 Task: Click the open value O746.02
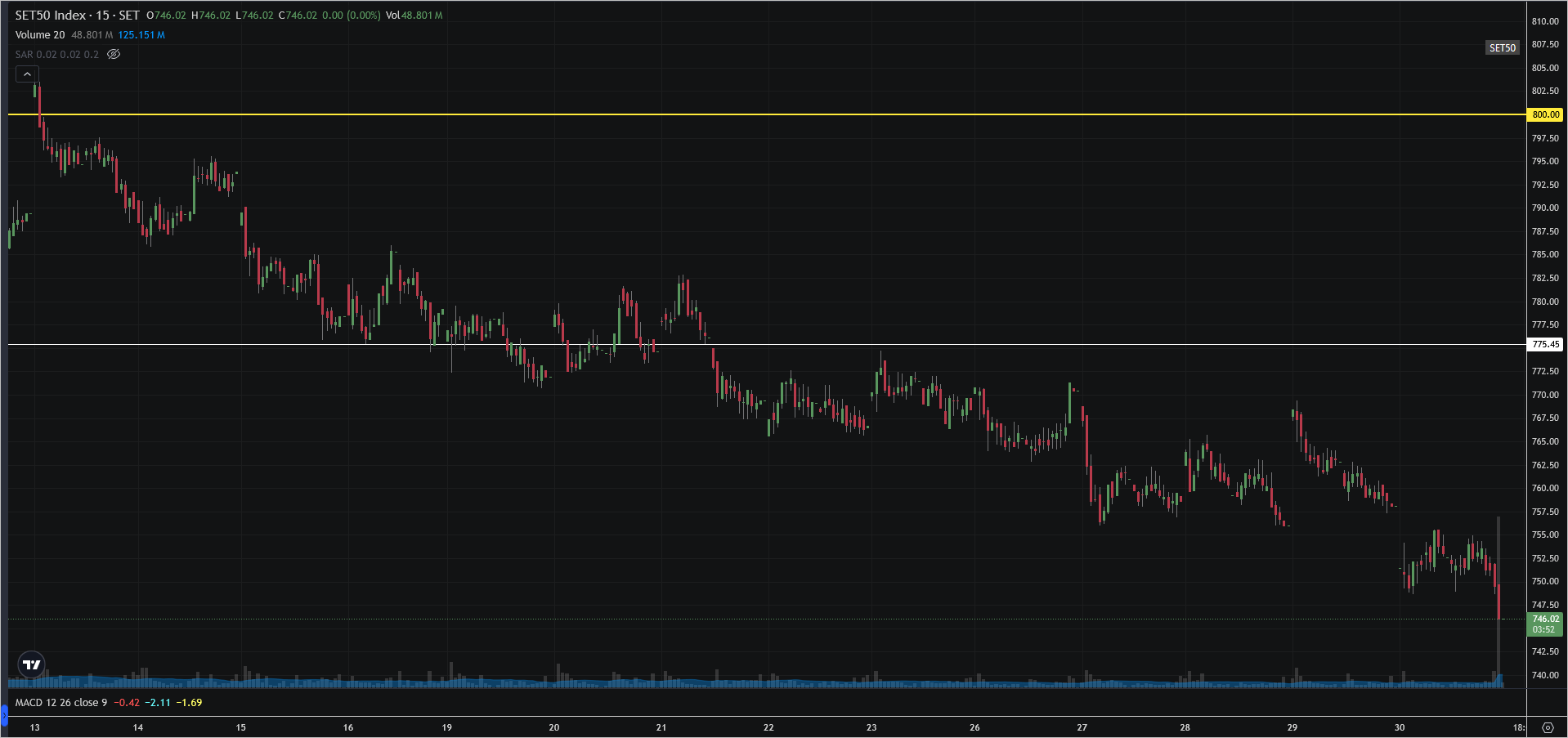coord(167,16)
